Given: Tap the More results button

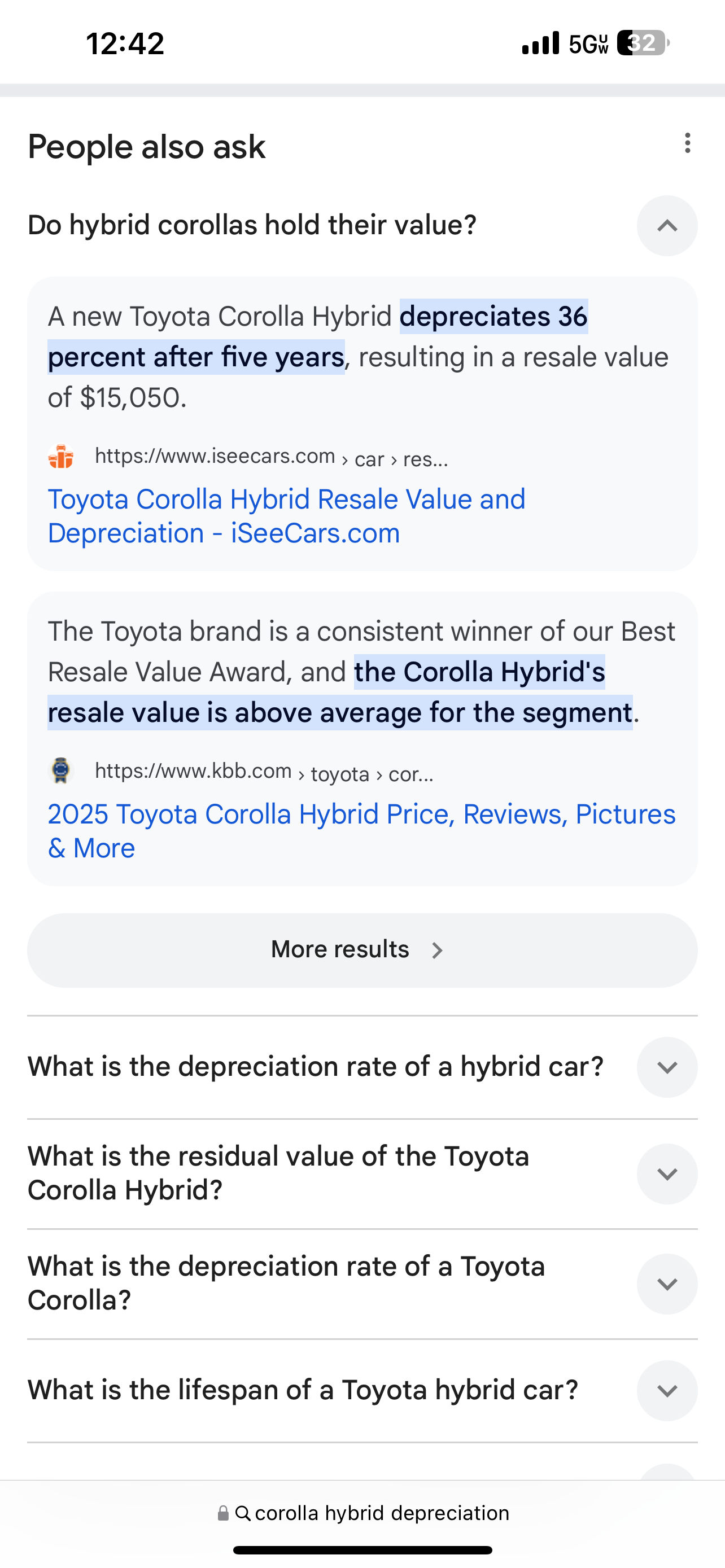Looking at the screenshot, I should coord(362,949).
